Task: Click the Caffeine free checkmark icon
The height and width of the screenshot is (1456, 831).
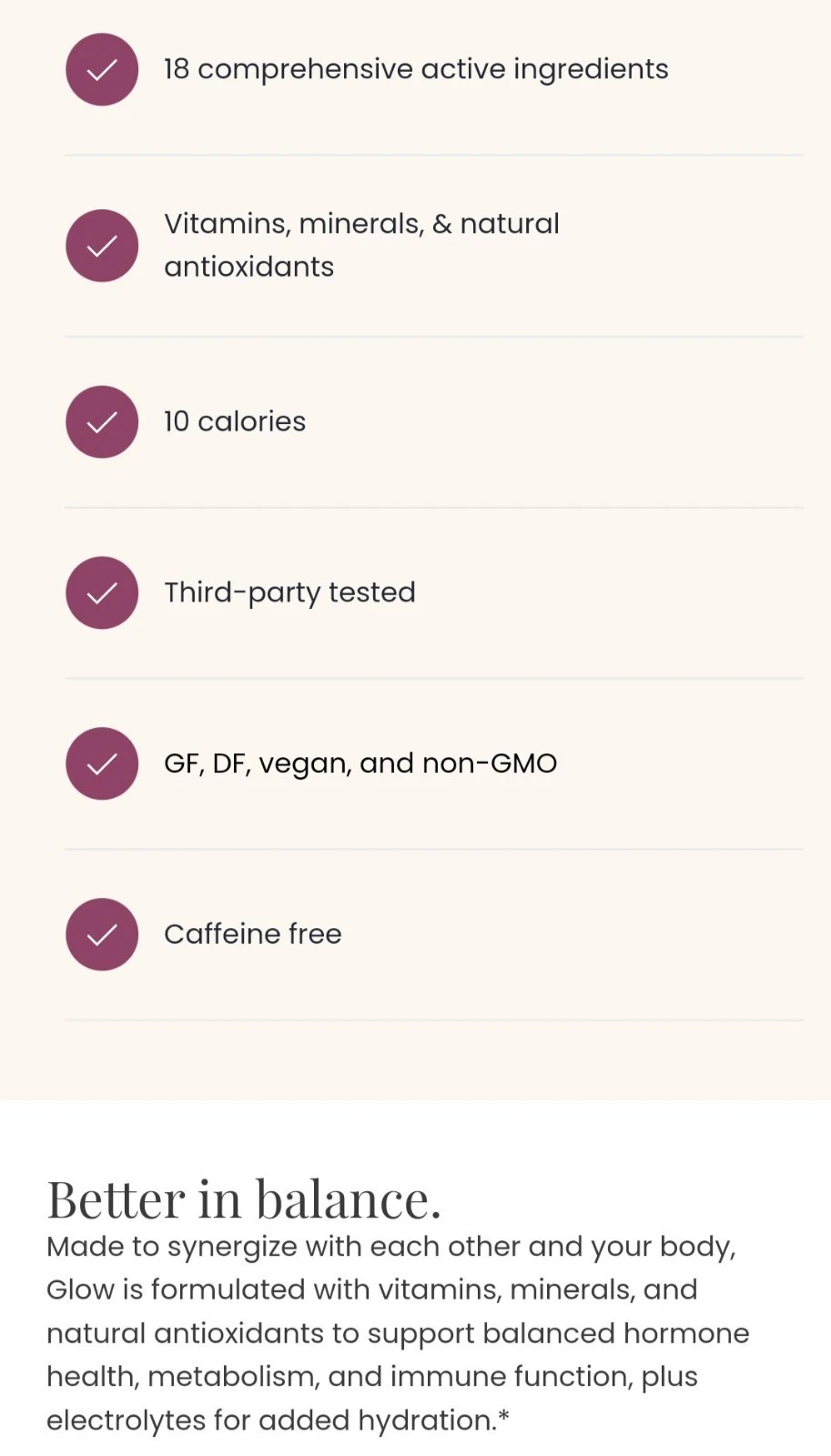Action: [102, 935]
